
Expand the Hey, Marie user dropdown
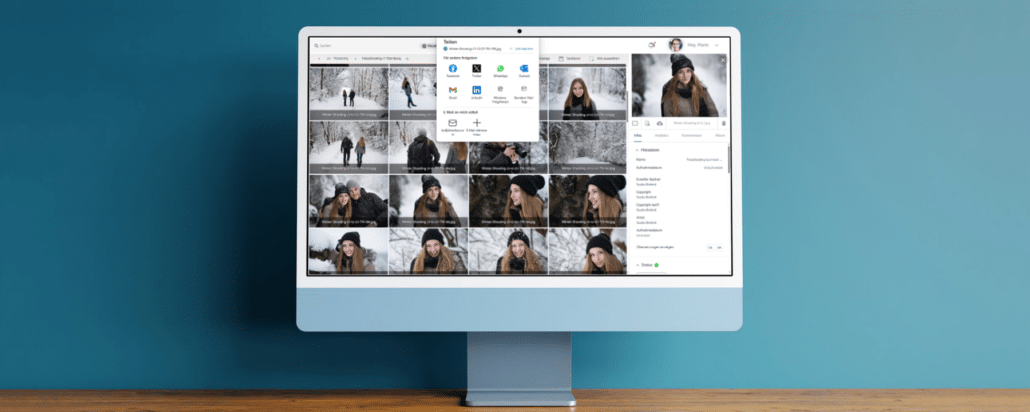[x=717, y=45]
